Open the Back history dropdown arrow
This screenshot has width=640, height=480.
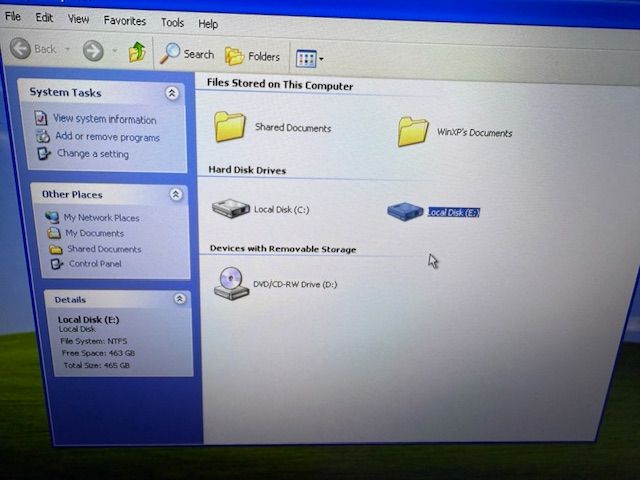[68, 49]
